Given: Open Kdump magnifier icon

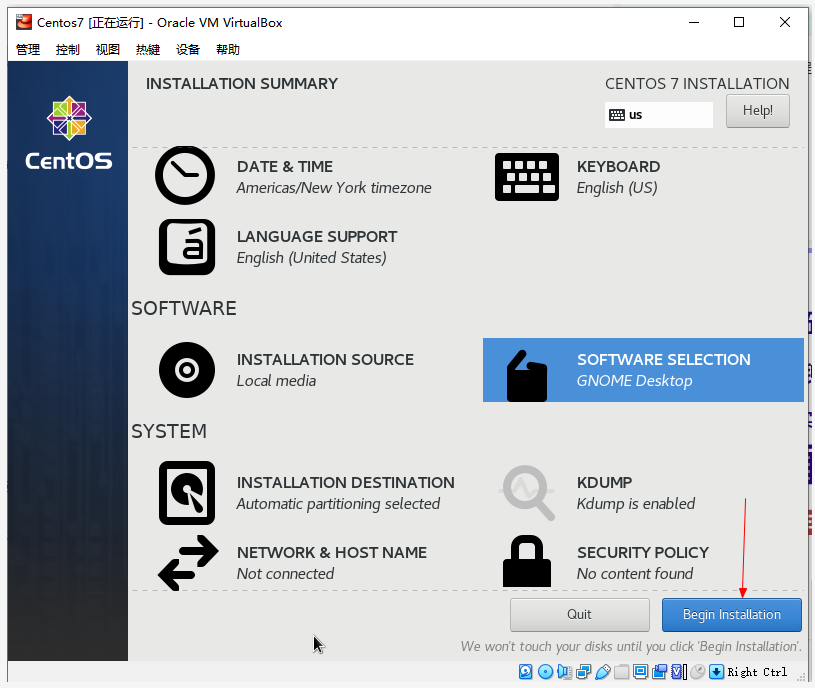Looking at the screenshot, I should click(528, 493).
